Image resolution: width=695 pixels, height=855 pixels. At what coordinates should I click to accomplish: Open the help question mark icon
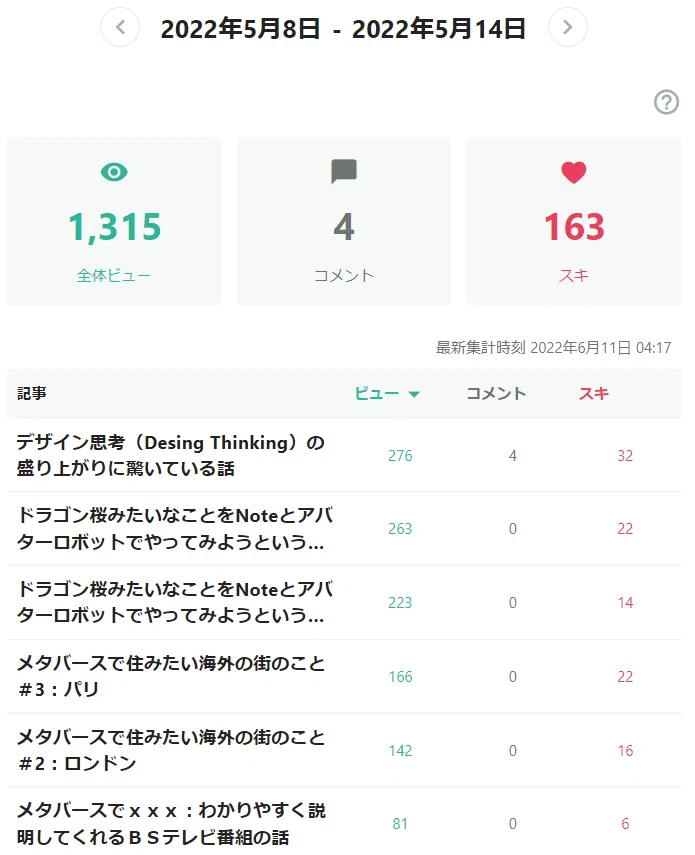[x=666, y=102]
